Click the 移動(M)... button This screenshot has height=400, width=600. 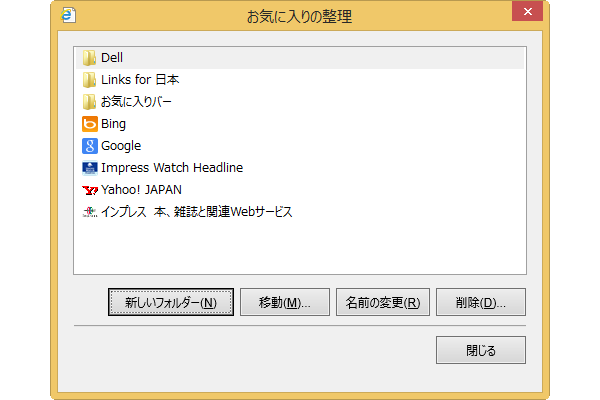(x=285, y=302)
